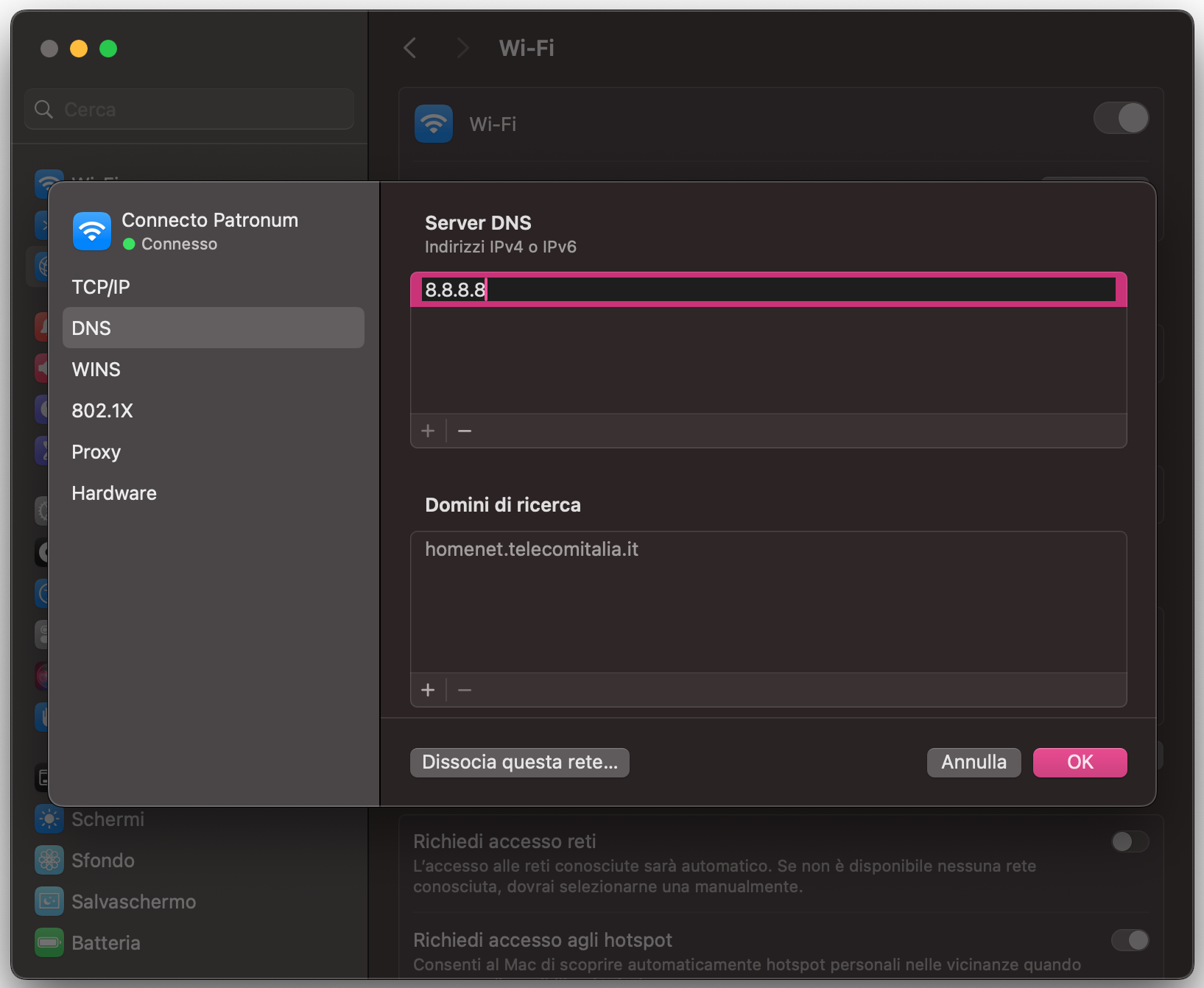Open the Proxy settings tab
Screen dimensions: 1204x988
96,452
